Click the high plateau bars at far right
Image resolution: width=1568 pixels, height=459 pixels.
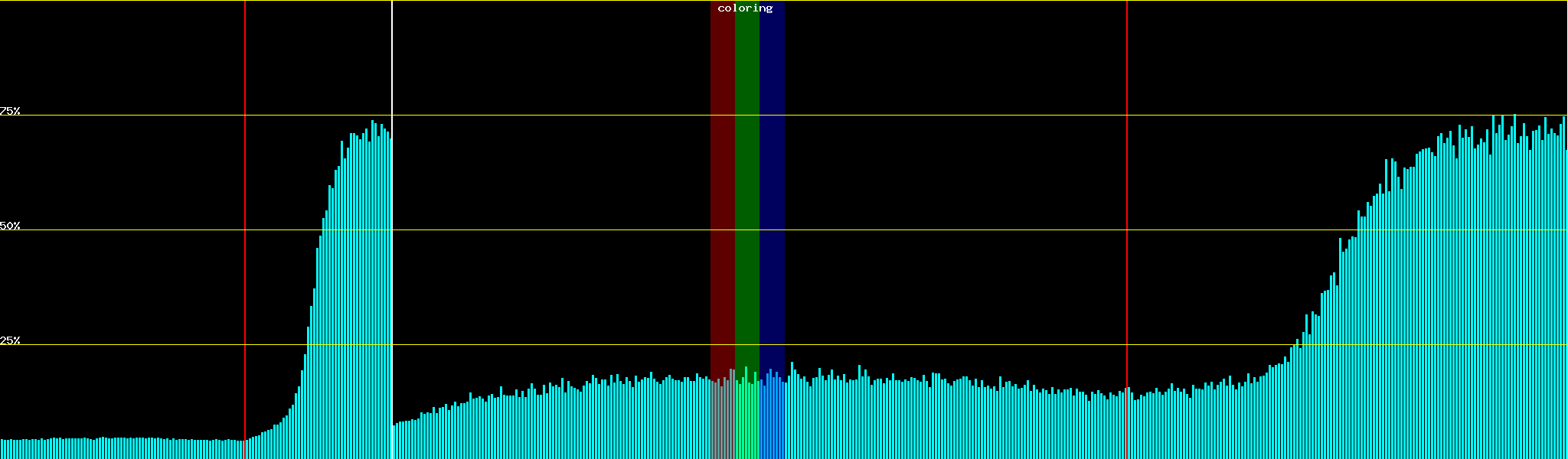click(x=1501, y=306)
